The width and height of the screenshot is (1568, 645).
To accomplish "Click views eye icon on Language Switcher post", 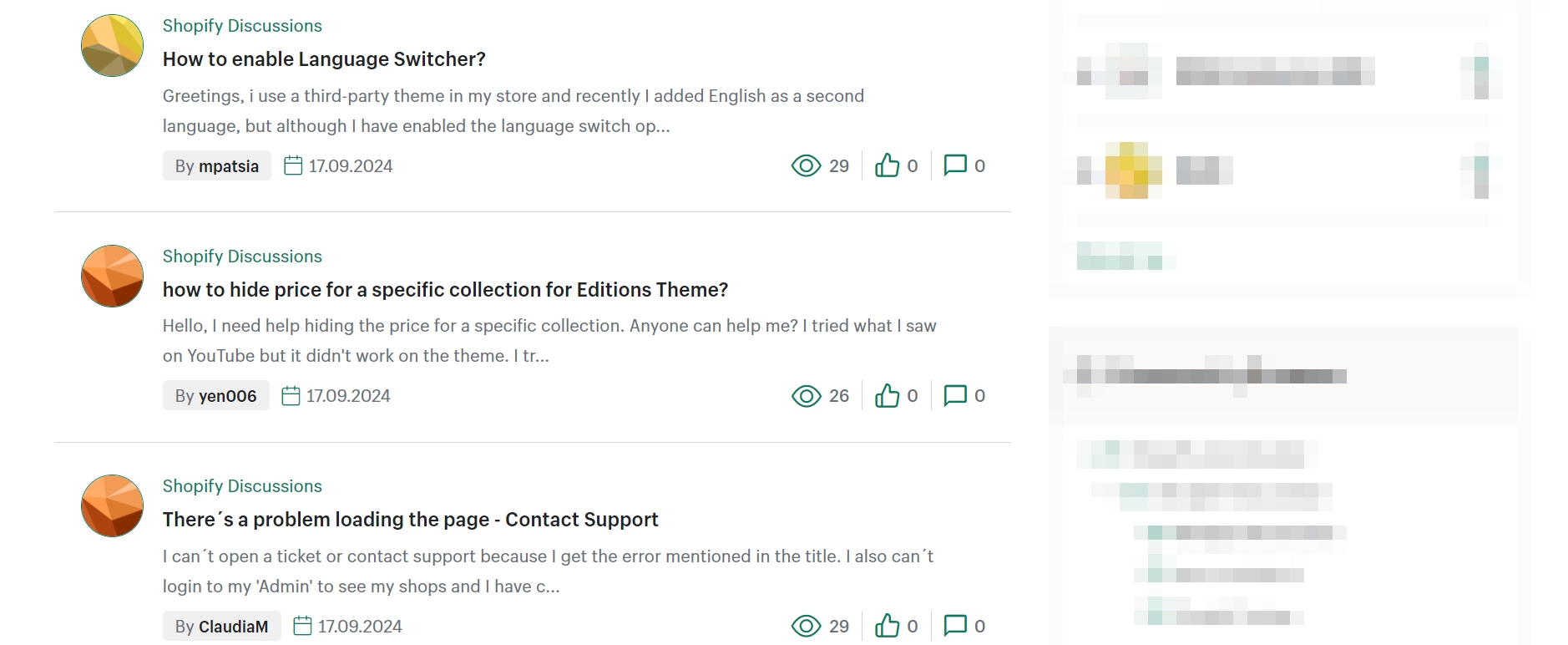I will [806, 165].
